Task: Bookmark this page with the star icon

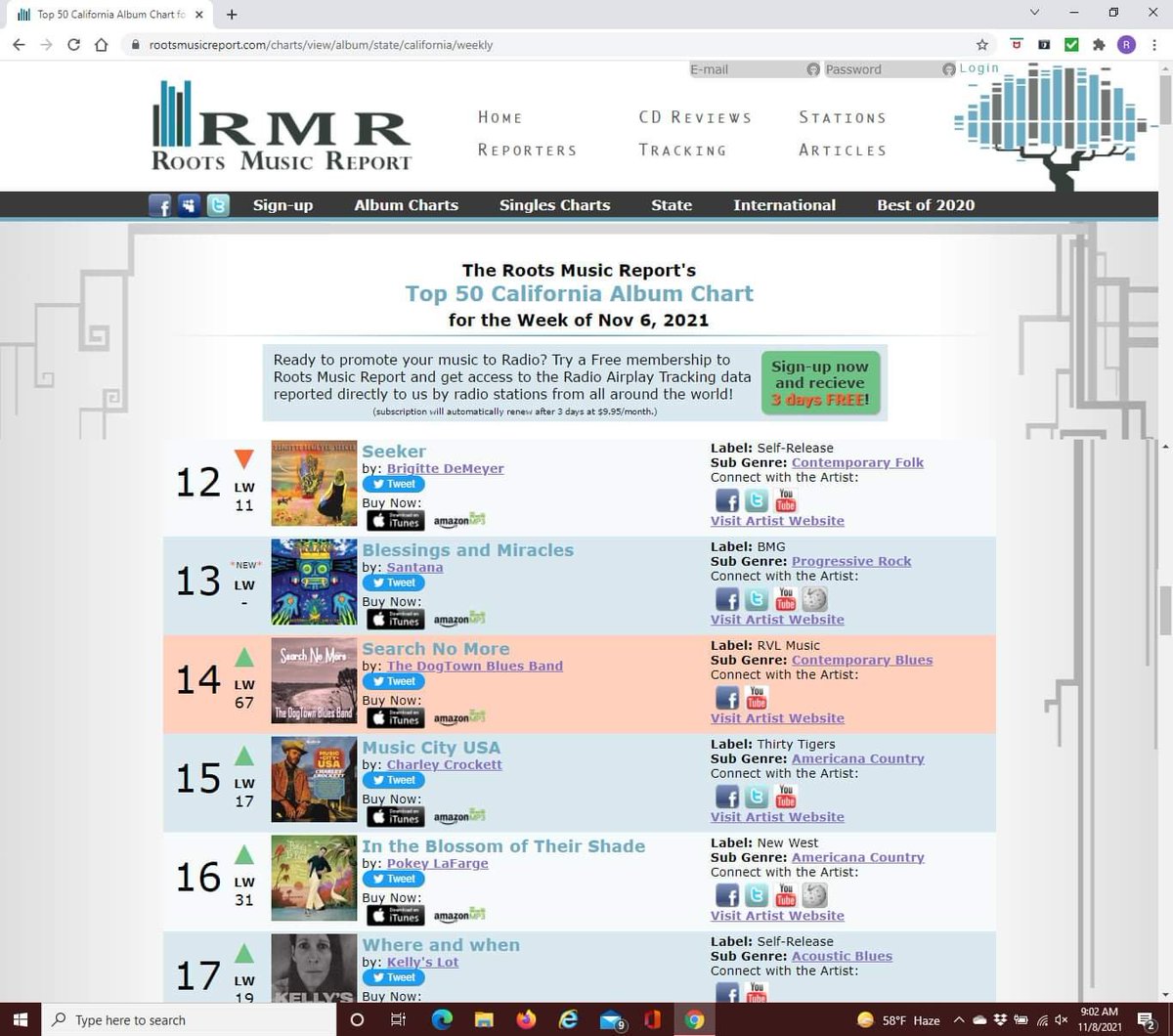Action: 981,45
